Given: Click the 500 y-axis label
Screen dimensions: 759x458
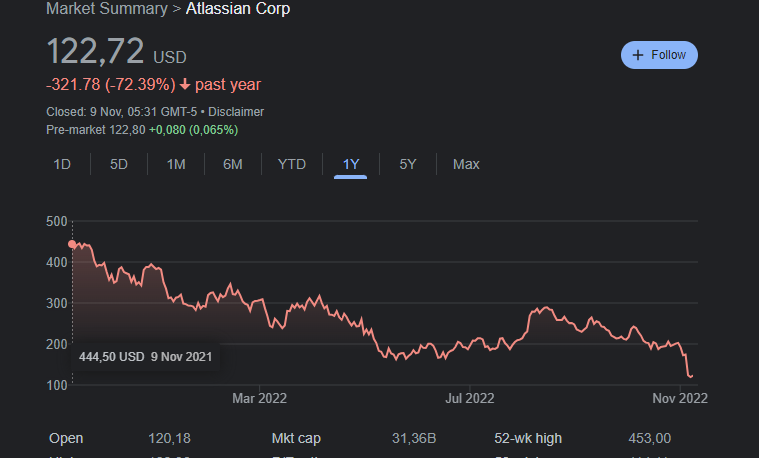Looking at the screenshot, I should [57, 222].
